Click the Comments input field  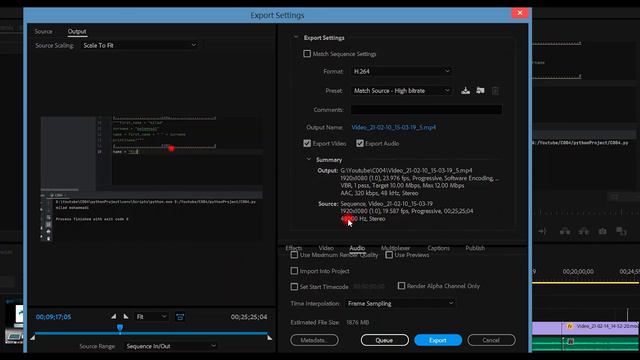(x=426, y=109)
